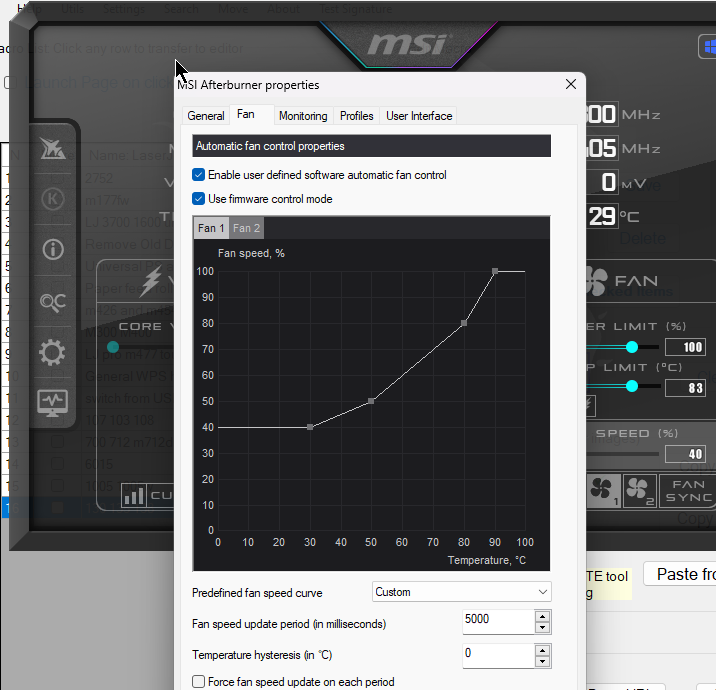Click the Temperature hysteresis label

point(262,655)
